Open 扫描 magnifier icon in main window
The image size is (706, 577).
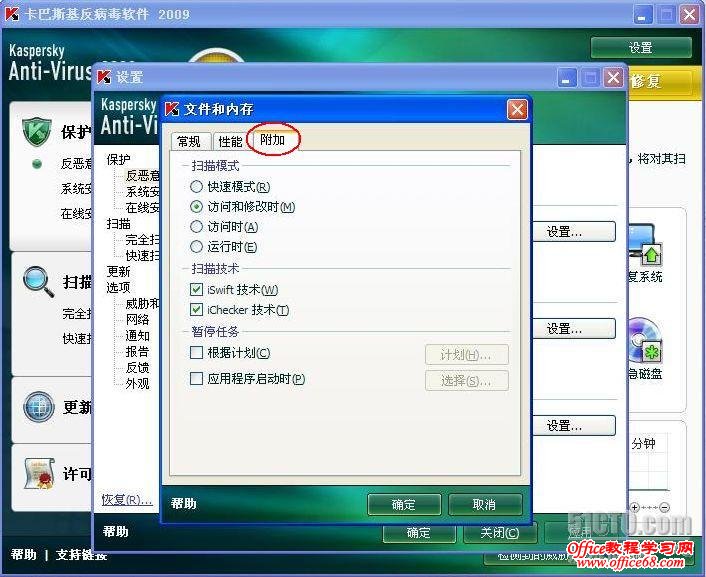click(x=38, y=282)
